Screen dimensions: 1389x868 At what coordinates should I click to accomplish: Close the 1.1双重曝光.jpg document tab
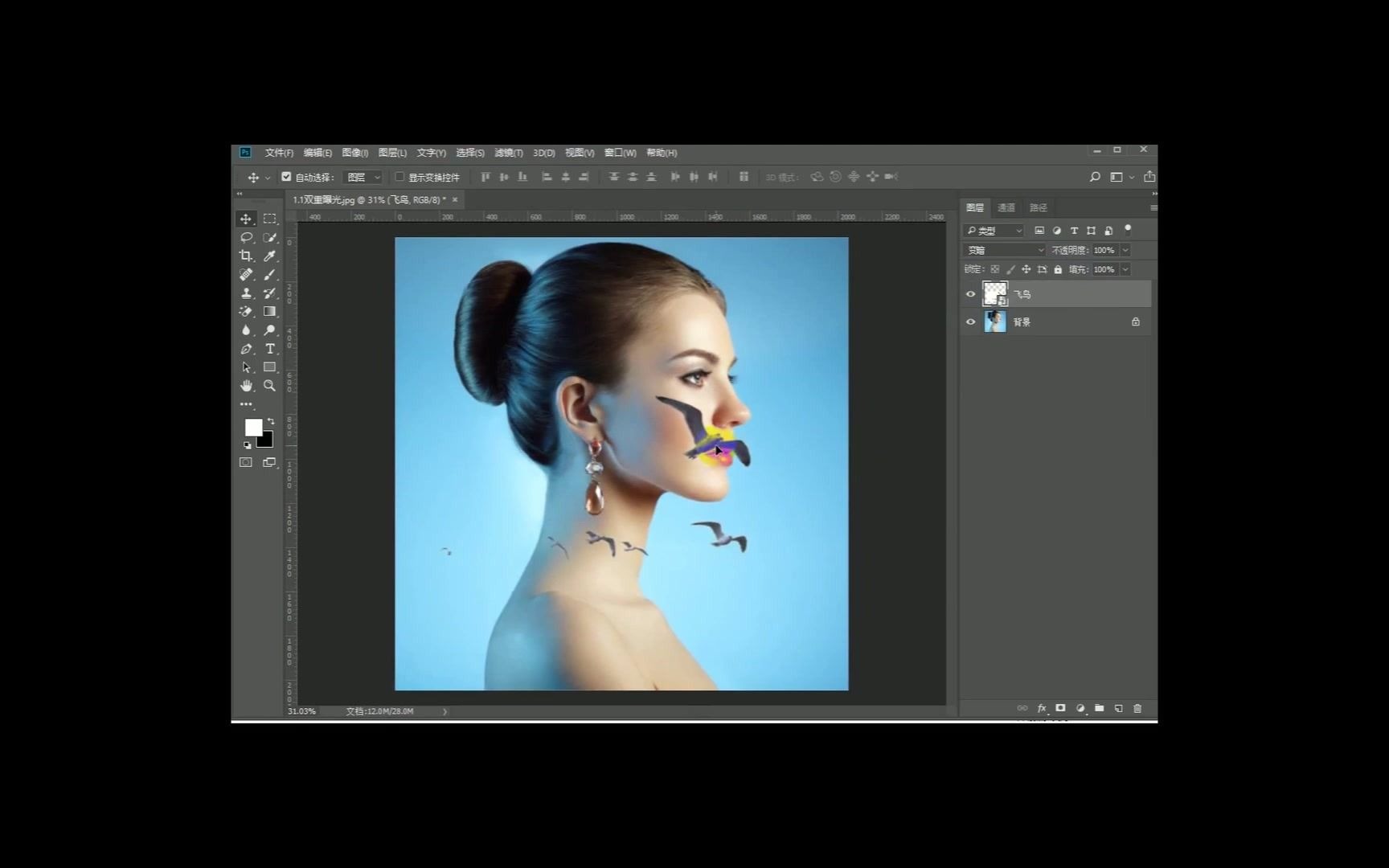pyautogui.click(x=455, y=199)
